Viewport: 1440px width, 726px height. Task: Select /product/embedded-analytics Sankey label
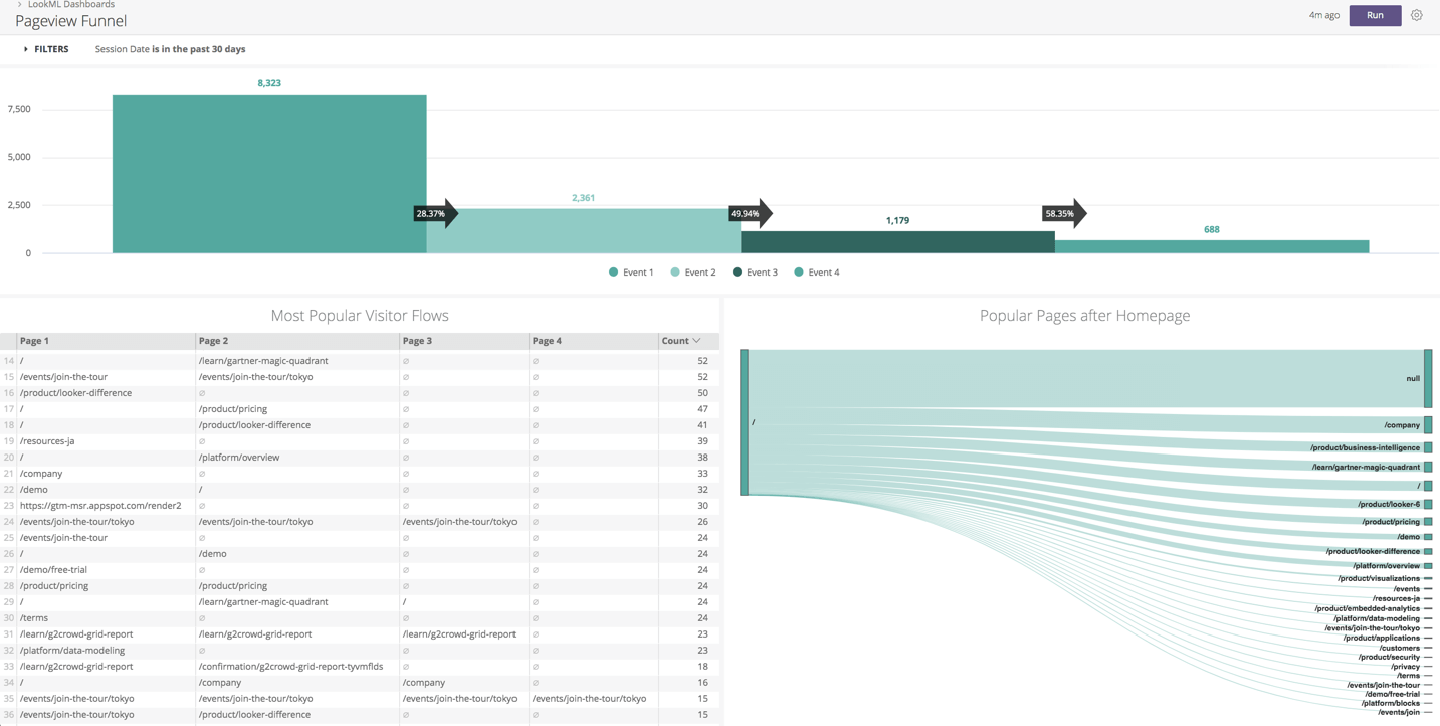(1367, 608)
